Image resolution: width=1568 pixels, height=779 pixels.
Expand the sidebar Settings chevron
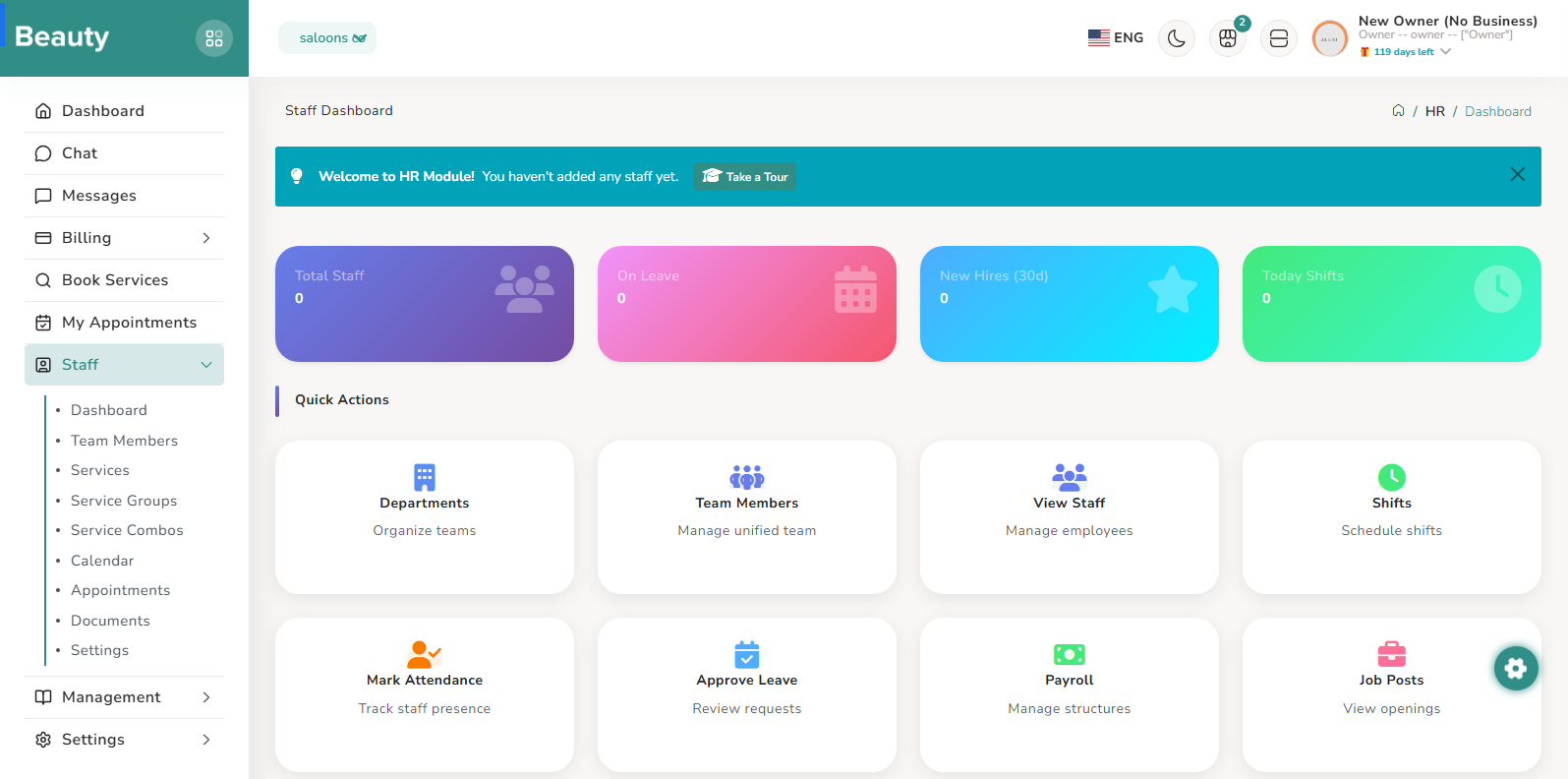tap(206, 740)
